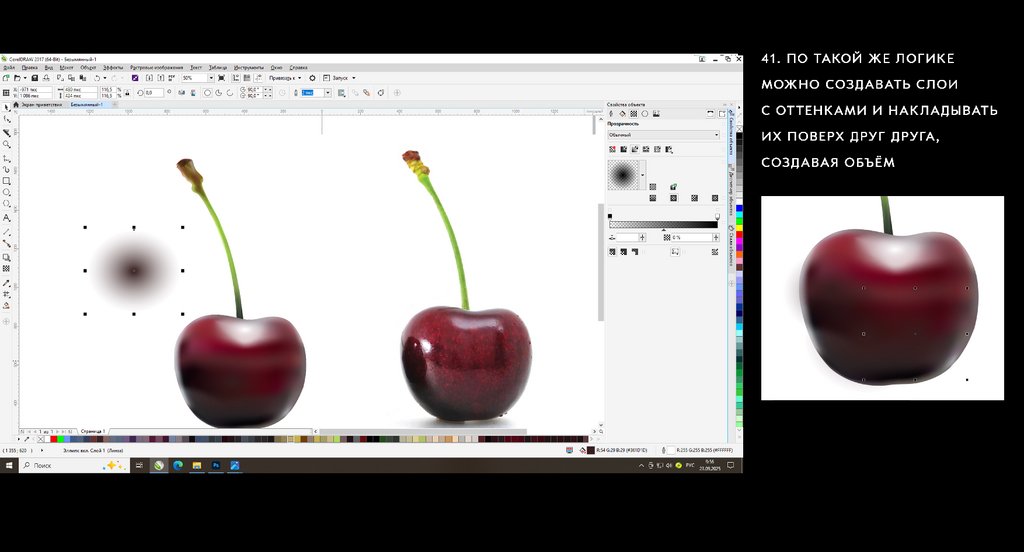Open the Effects menu

113,67
